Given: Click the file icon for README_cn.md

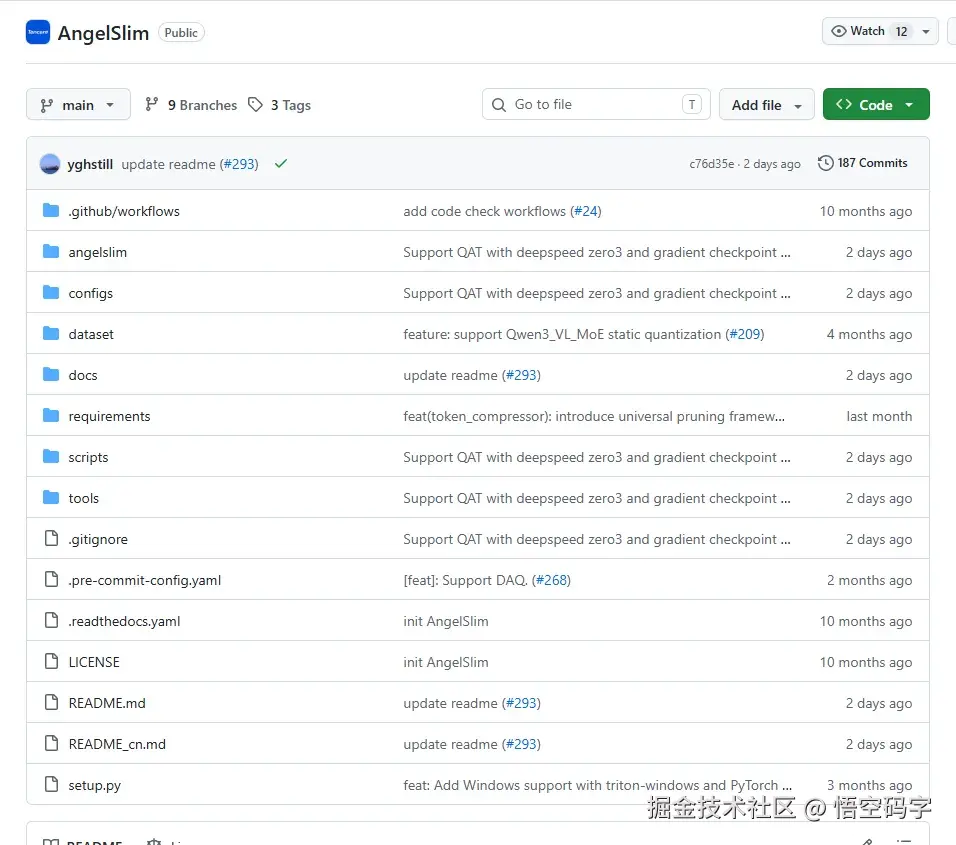Looking at the screenshot, I should pyautogui.click(x=52, y=743).
